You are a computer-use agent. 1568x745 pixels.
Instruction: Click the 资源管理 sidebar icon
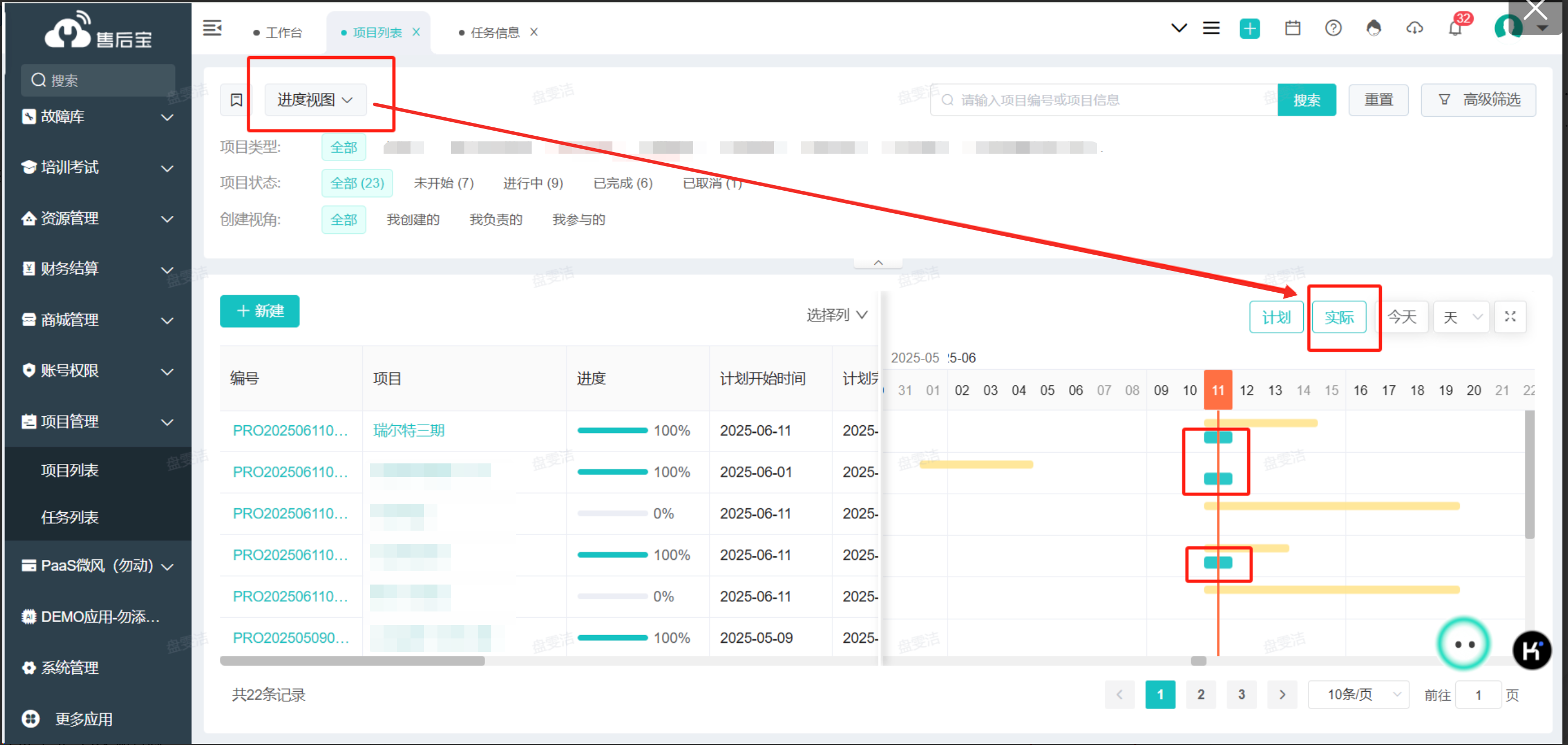tap(29, 218)
